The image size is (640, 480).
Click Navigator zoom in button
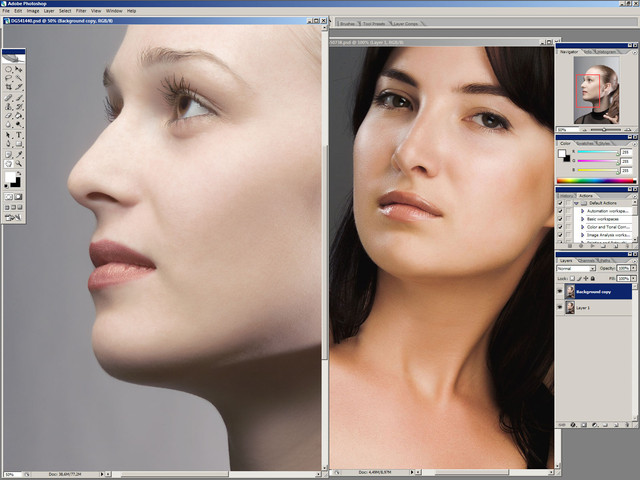tap(629, 129)
